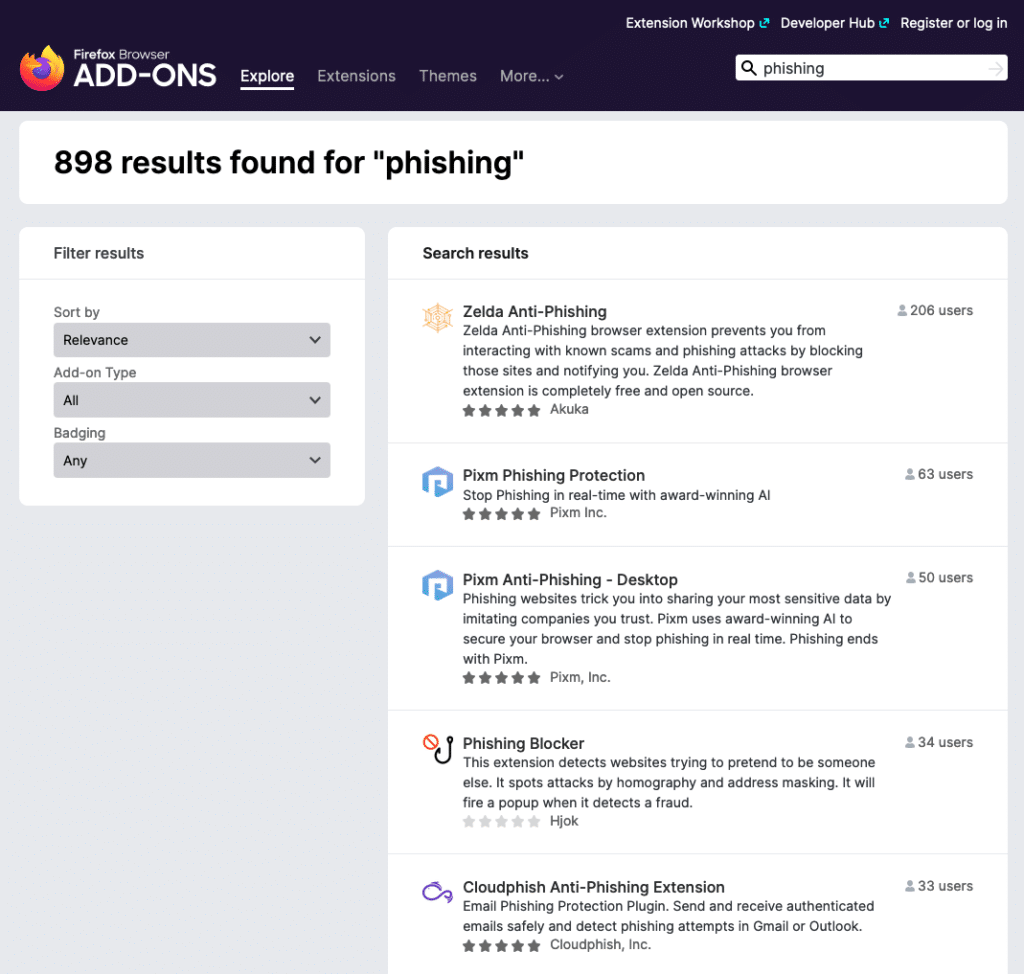Click the Filter results heading
Screen dimensions: 1024x974
tap(99, 253)
